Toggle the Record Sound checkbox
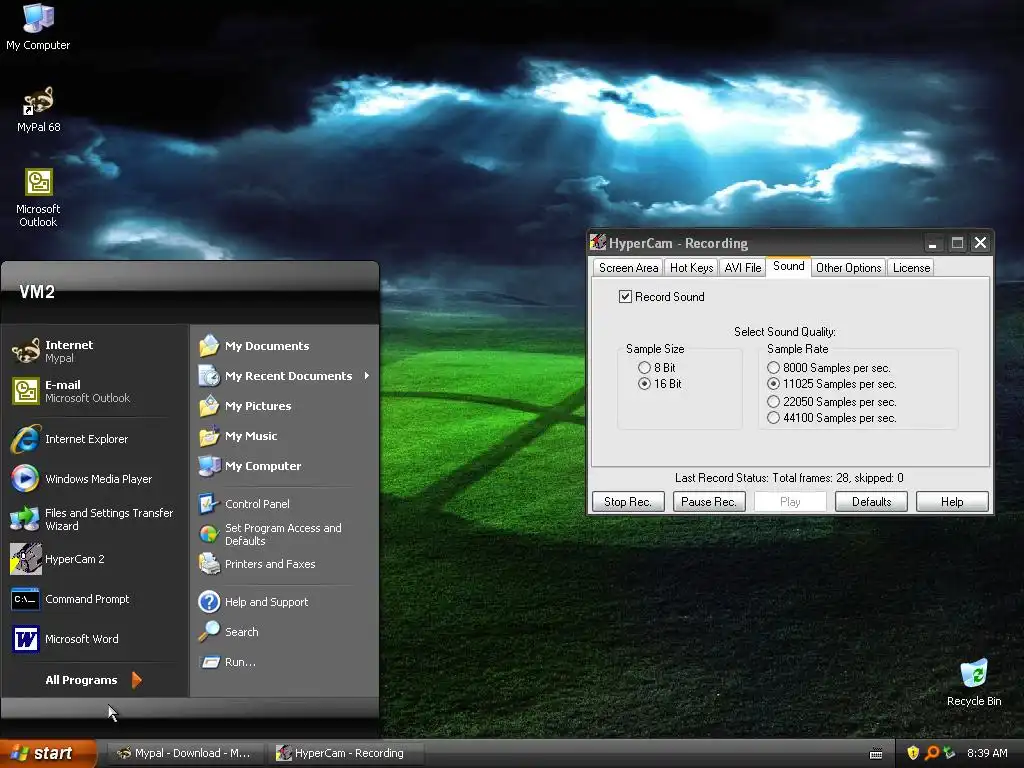The image size is (1024, 768). (662, 296)
